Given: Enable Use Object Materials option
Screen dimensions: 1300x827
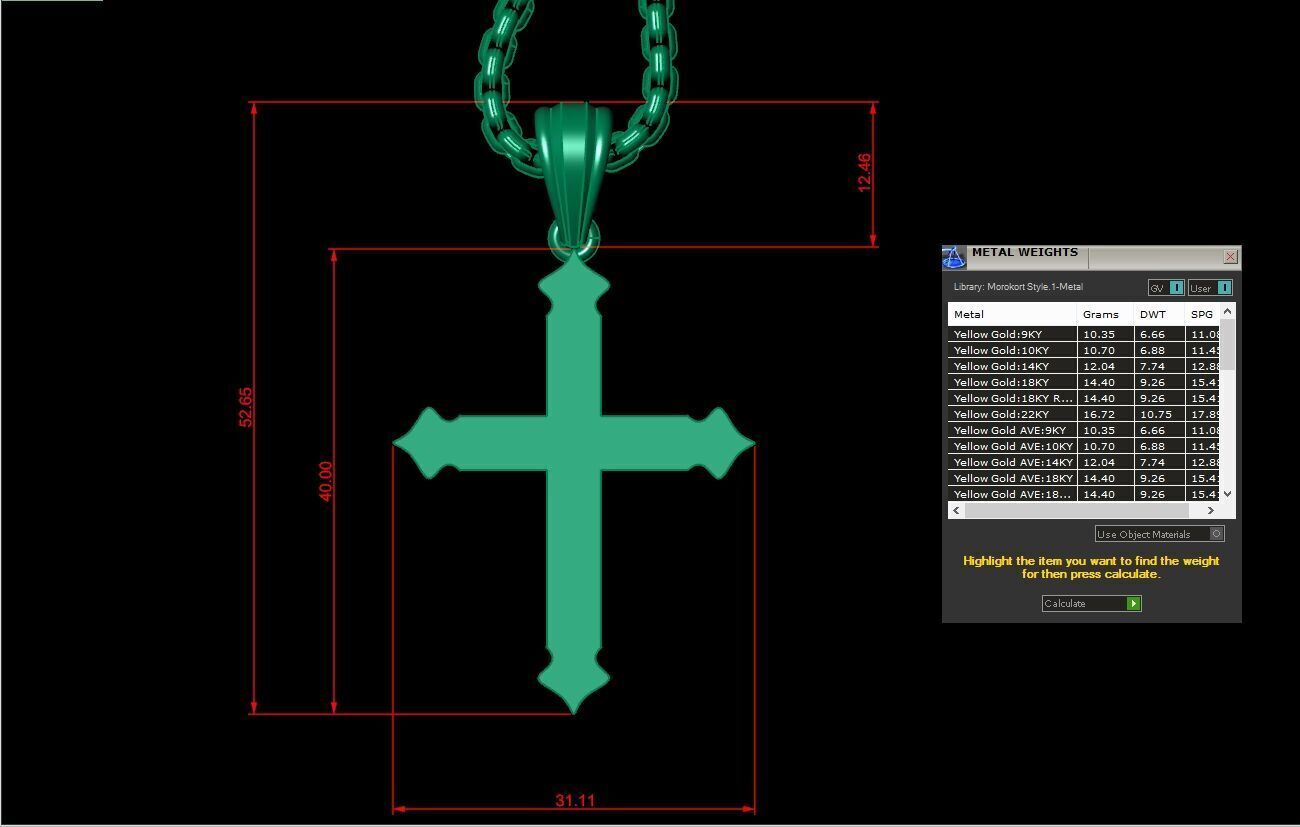Looking at the screenshot, I should [x=1159, y=534].
